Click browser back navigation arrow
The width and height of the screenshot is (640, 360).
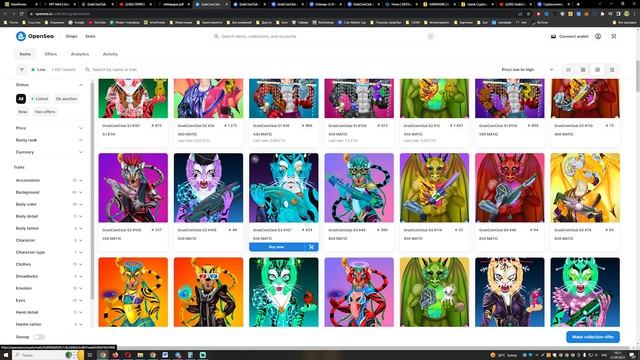pos(5,14)
